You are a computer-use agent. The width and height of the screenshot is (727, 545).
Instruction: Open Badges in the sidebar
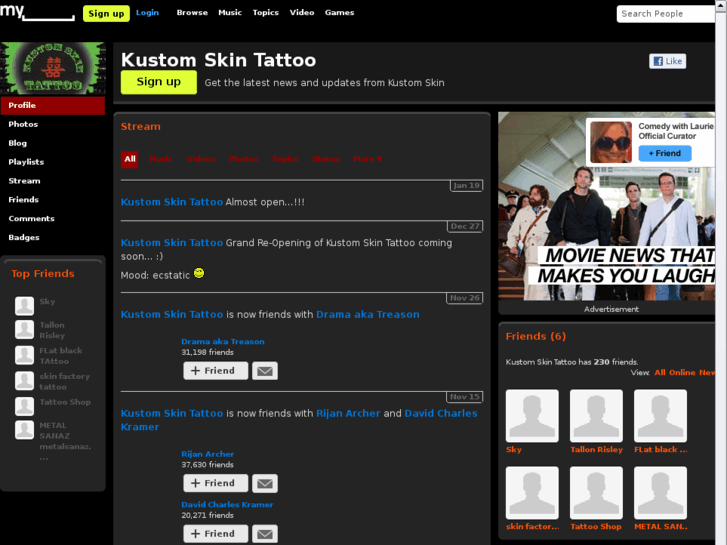pyautogui.click(x=24, y=237)
